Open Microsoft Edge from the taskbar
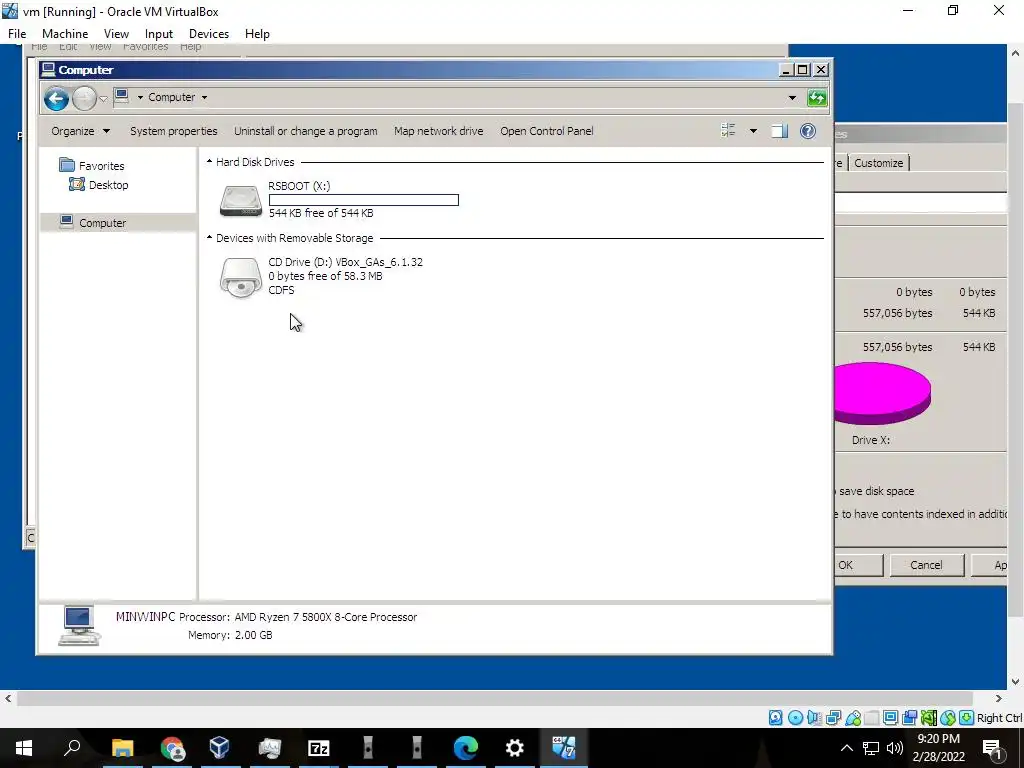Viewport: 1024px width, 768px height. [466, 748]
